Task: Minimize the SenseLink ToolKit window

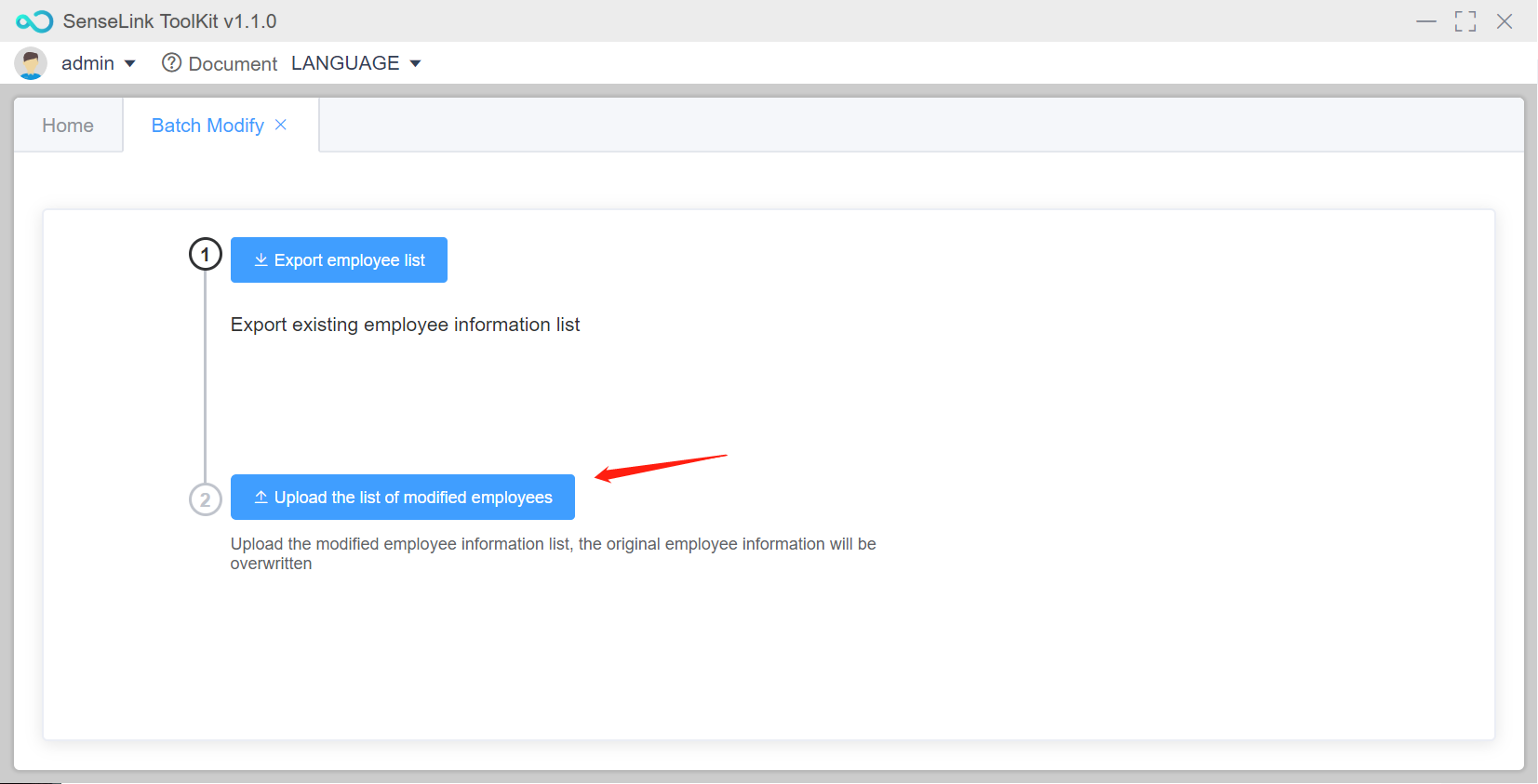Action: coord(1425,21)
